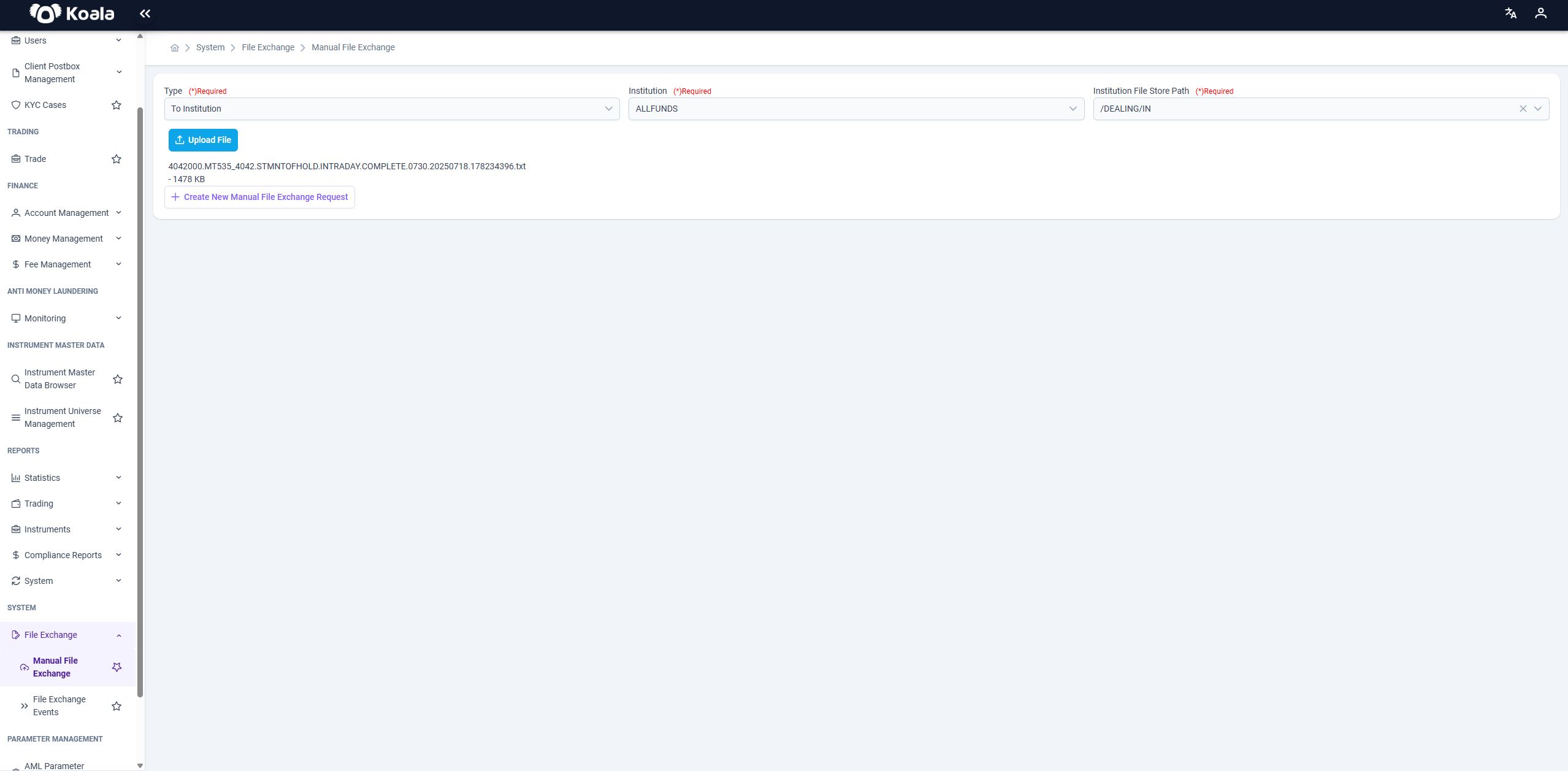This screenshot has height=771, width=1568.
Task: Click the File Exchange Events double-arrow icon
Action: (25, 706)
